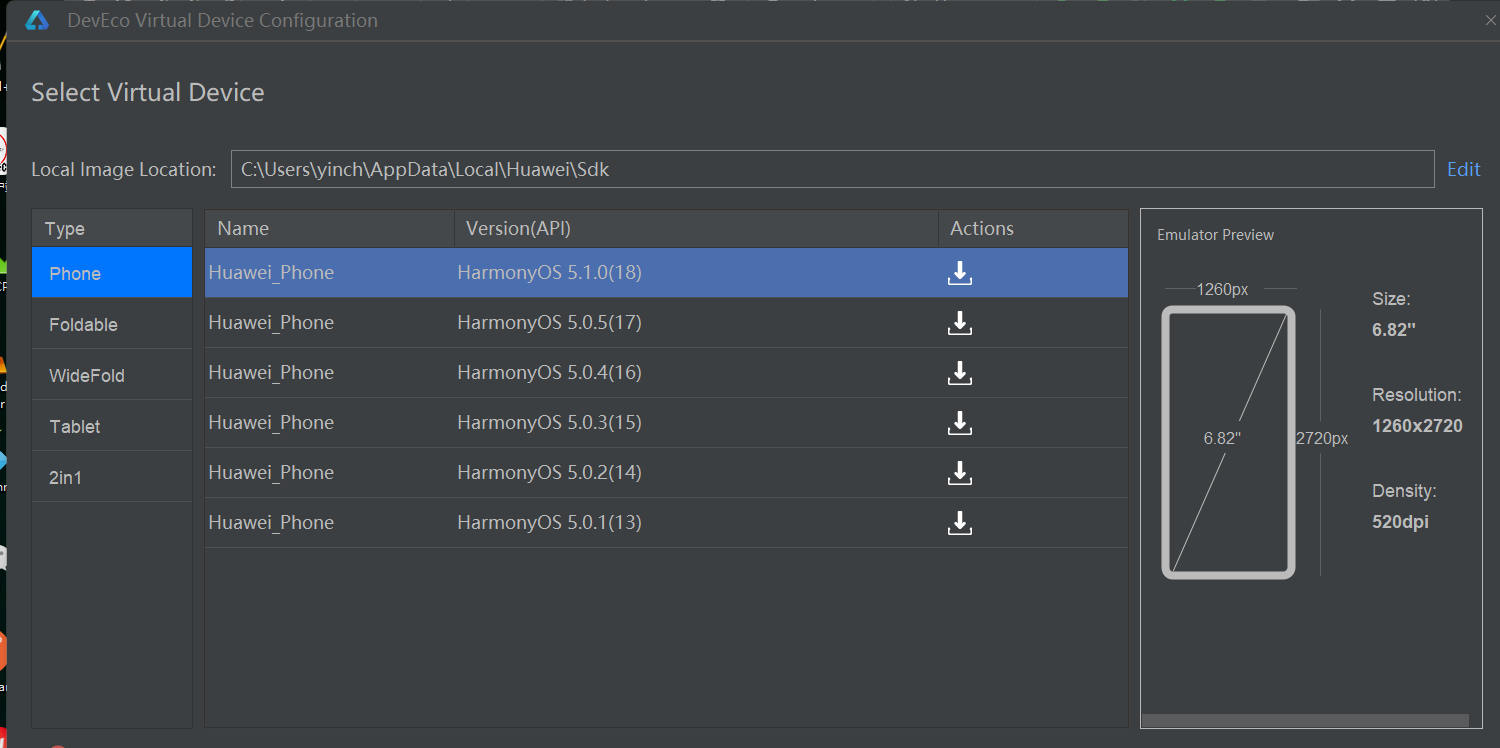Click the Actions column header
1500x748 pixels.
tap(1033, 228)
